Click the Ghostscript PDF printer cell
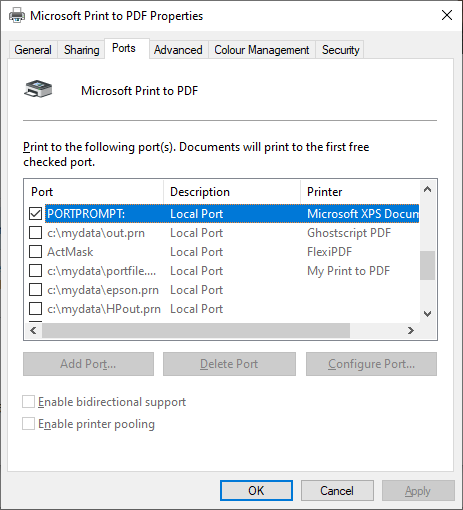 pos(349,233)
